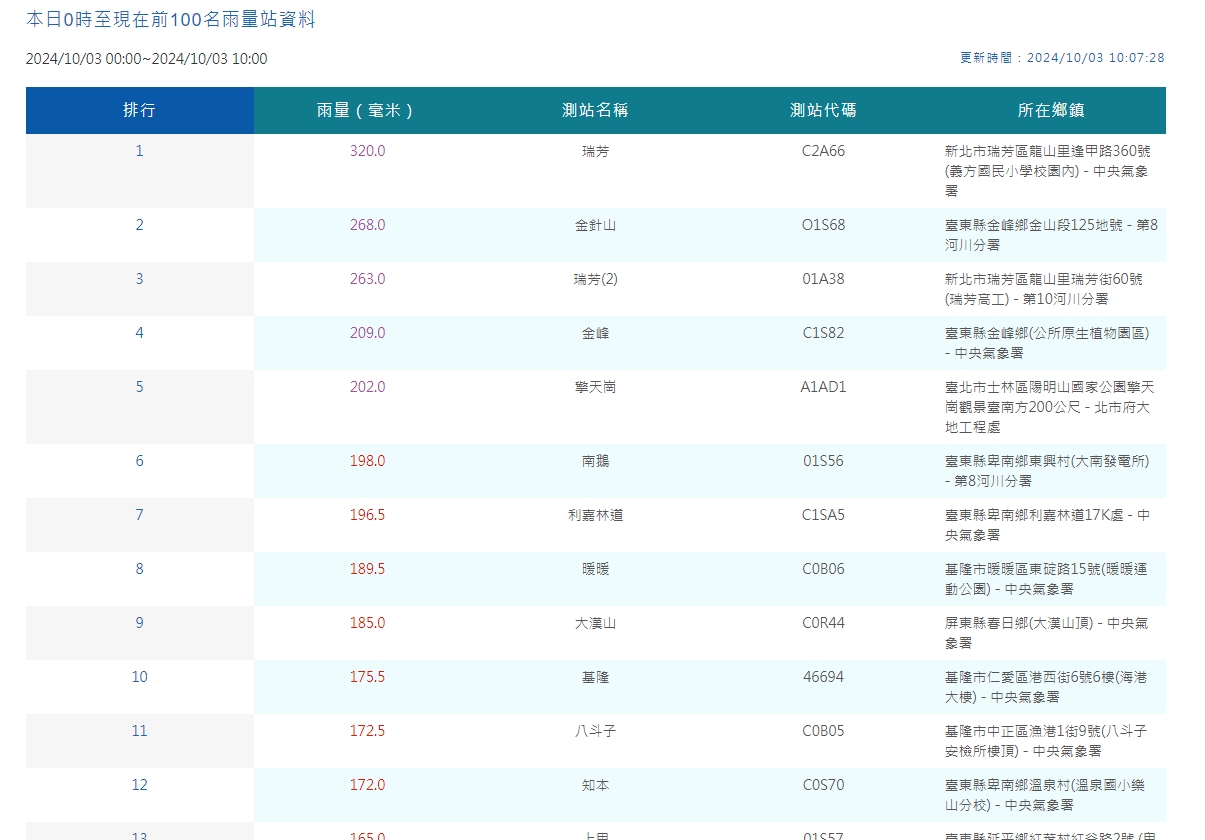This screenshot has height=840, width=1205.
Task: Click rank number 12
Action: point(139,785)
